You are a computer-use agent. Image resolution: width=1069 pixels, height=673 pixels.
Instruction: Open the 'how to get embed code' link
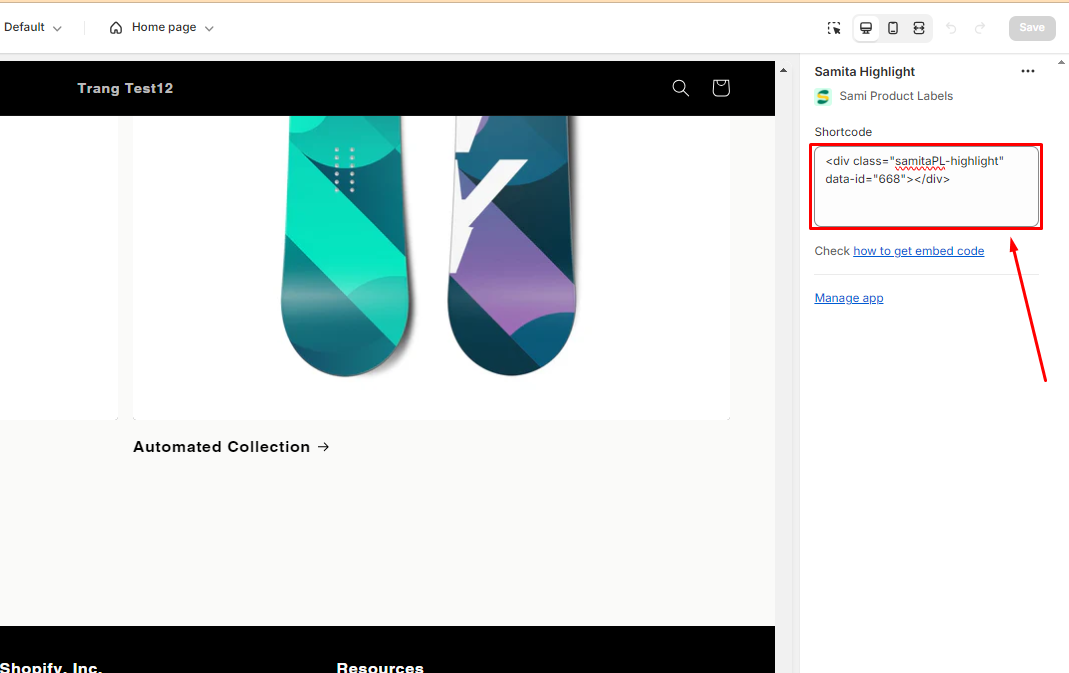pyautogui.click(x=918, y=251)
